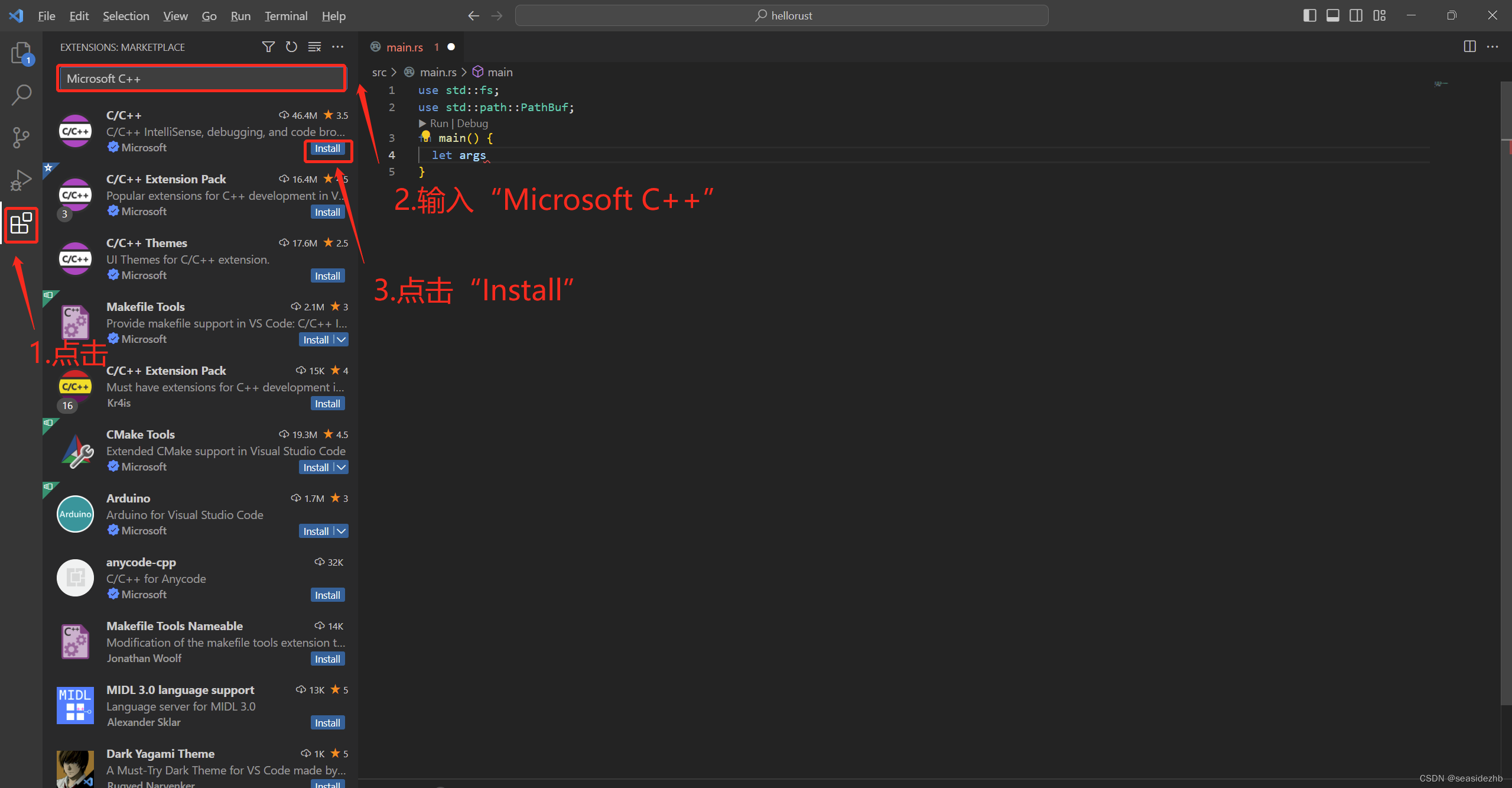Click the Debug code lens link
1512x788 pixels.
click(x=472, y=124)
